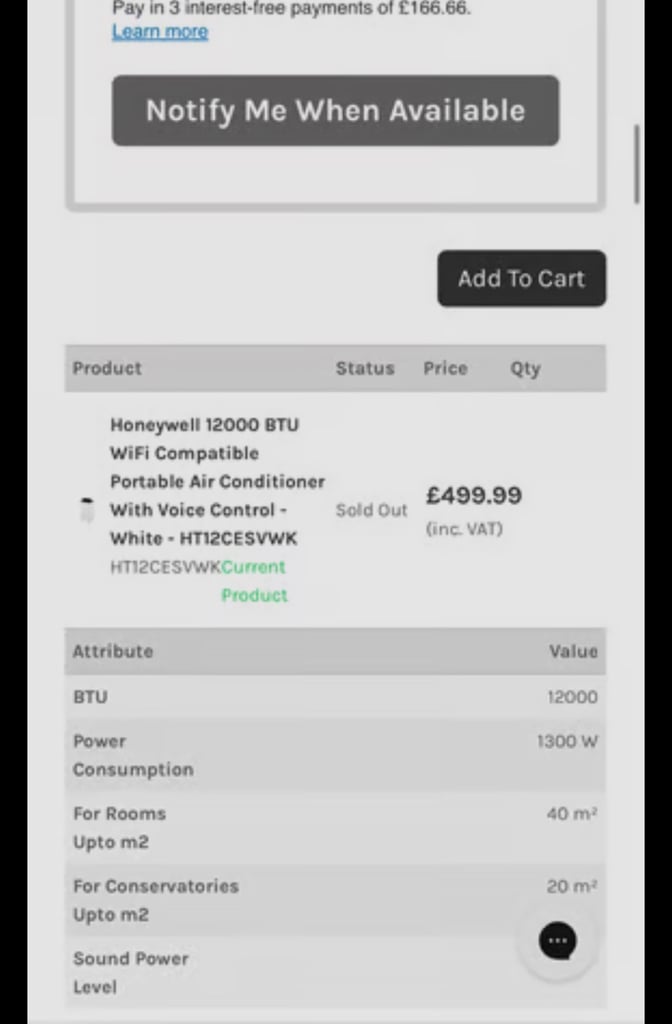Select the Sound Power Level row
The width and height of the screenshot is (672, 1024).
(335, 972)
